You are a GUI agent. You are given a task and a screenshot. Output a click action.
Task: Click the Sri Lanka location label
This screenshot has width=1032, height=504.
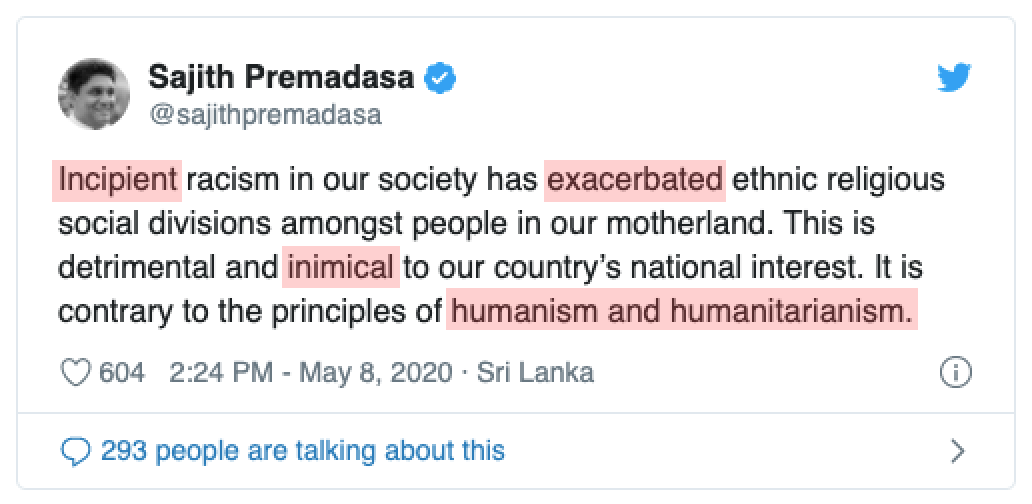tap(535, 373)
